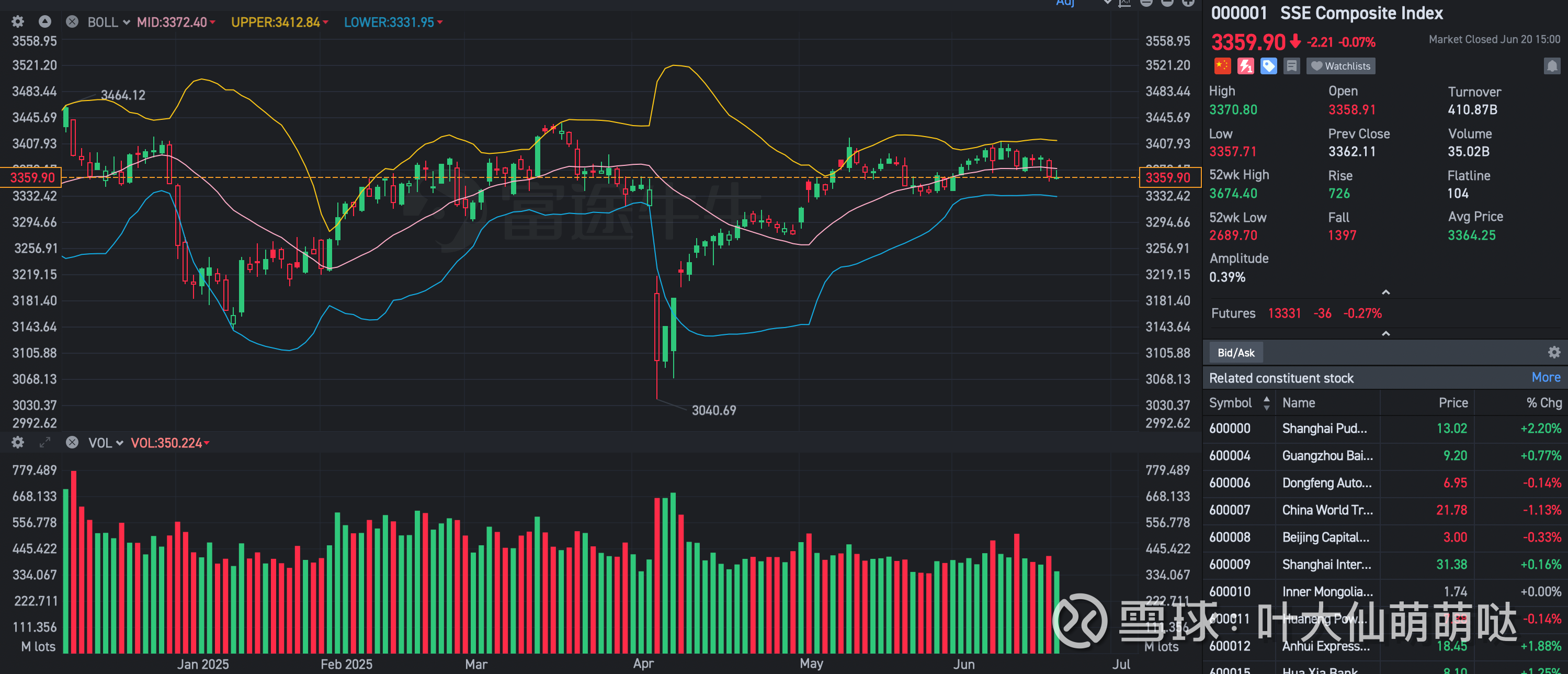Click the blue price tag icon
The height and width of the screenshot is (674, 1568).
point(1268,66)
